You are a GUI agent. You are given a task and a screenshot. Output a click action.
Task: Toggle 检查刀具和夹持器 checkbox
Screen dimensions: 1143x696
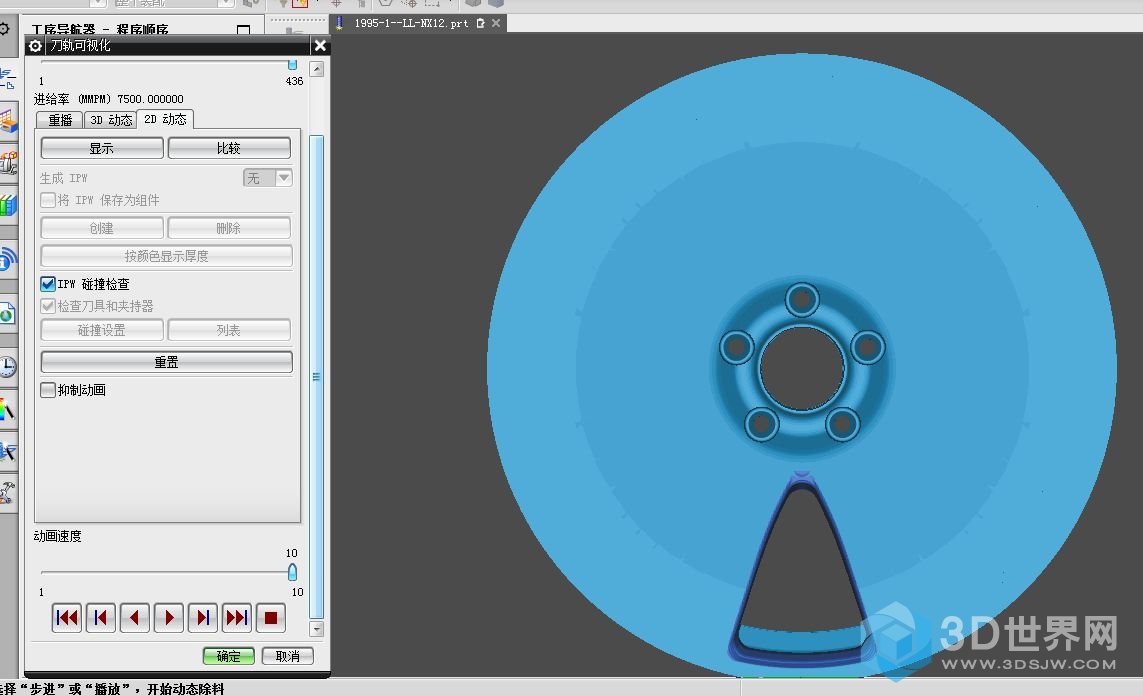[48, 306]
